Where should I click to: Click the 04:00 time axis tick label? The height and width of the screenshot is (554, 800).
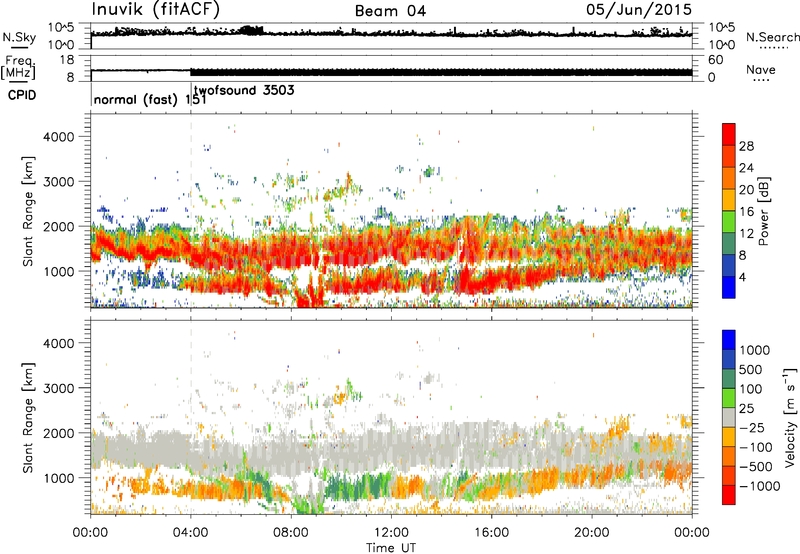tap(190, 533)
